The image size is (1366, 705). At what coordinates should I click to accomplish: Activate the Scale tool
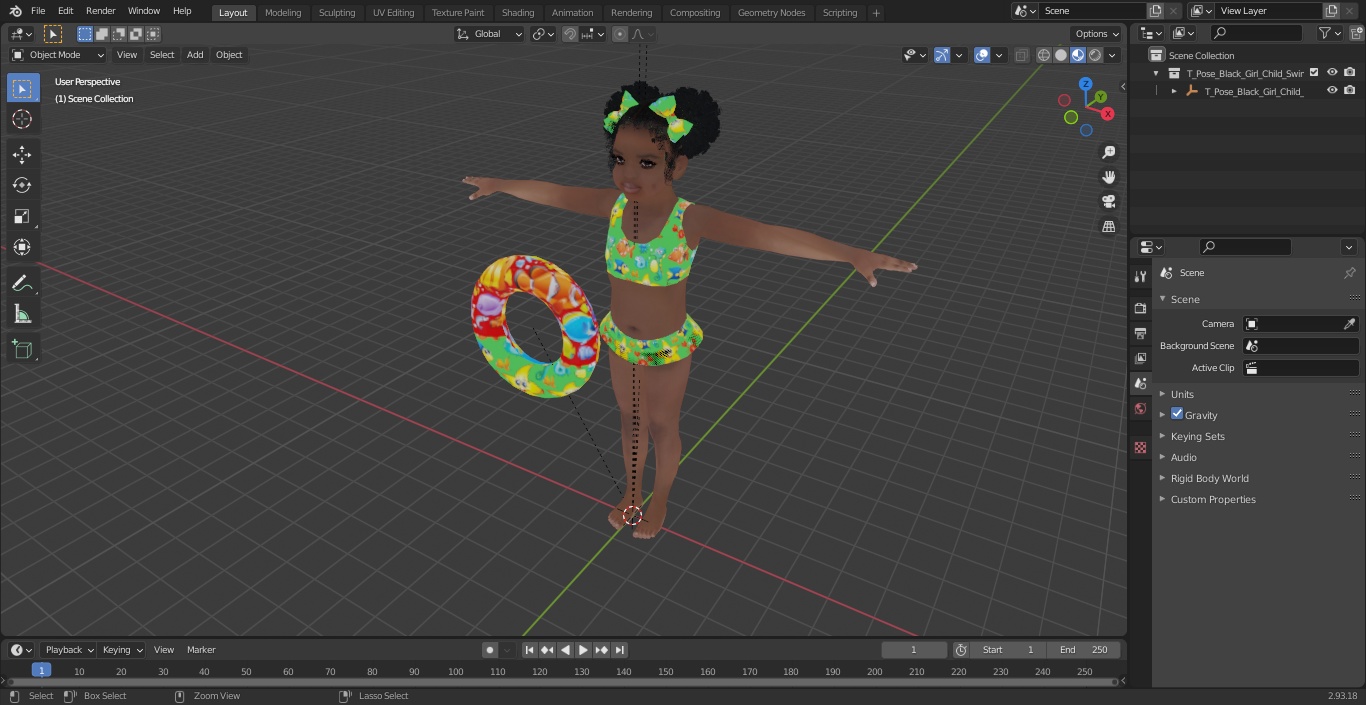coord(22,216)
